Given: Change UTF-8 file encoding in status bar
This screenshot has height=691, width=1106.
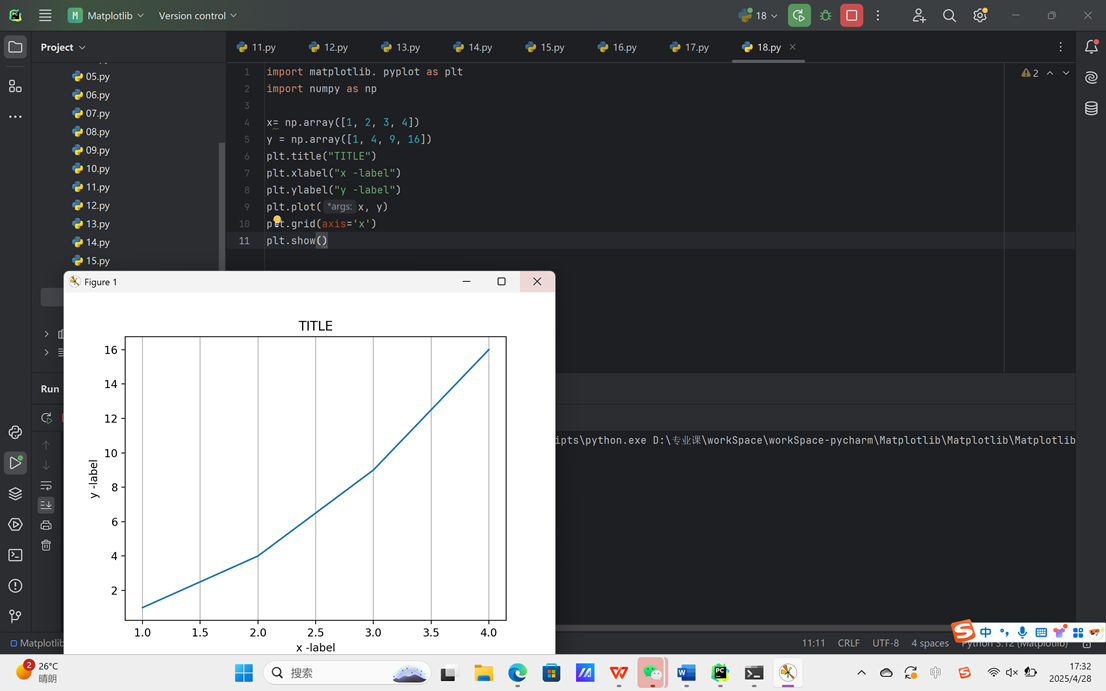Looking at the screenshot, I should [885, 643].
